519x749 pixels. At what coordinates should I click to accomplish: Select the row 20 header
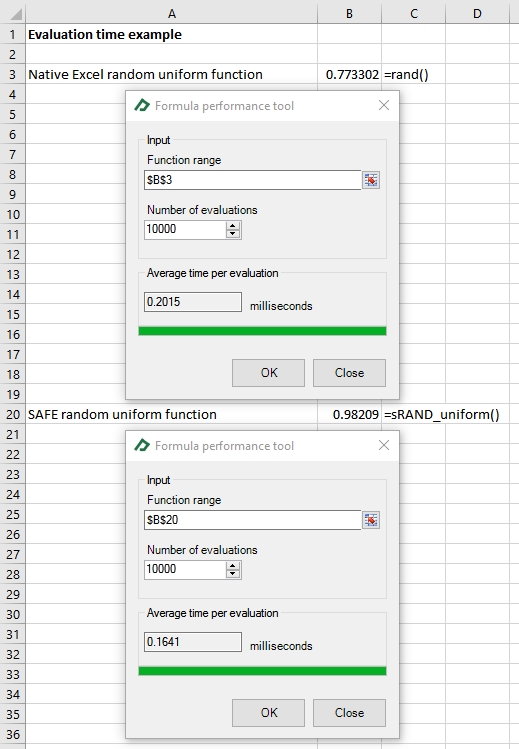13,414
